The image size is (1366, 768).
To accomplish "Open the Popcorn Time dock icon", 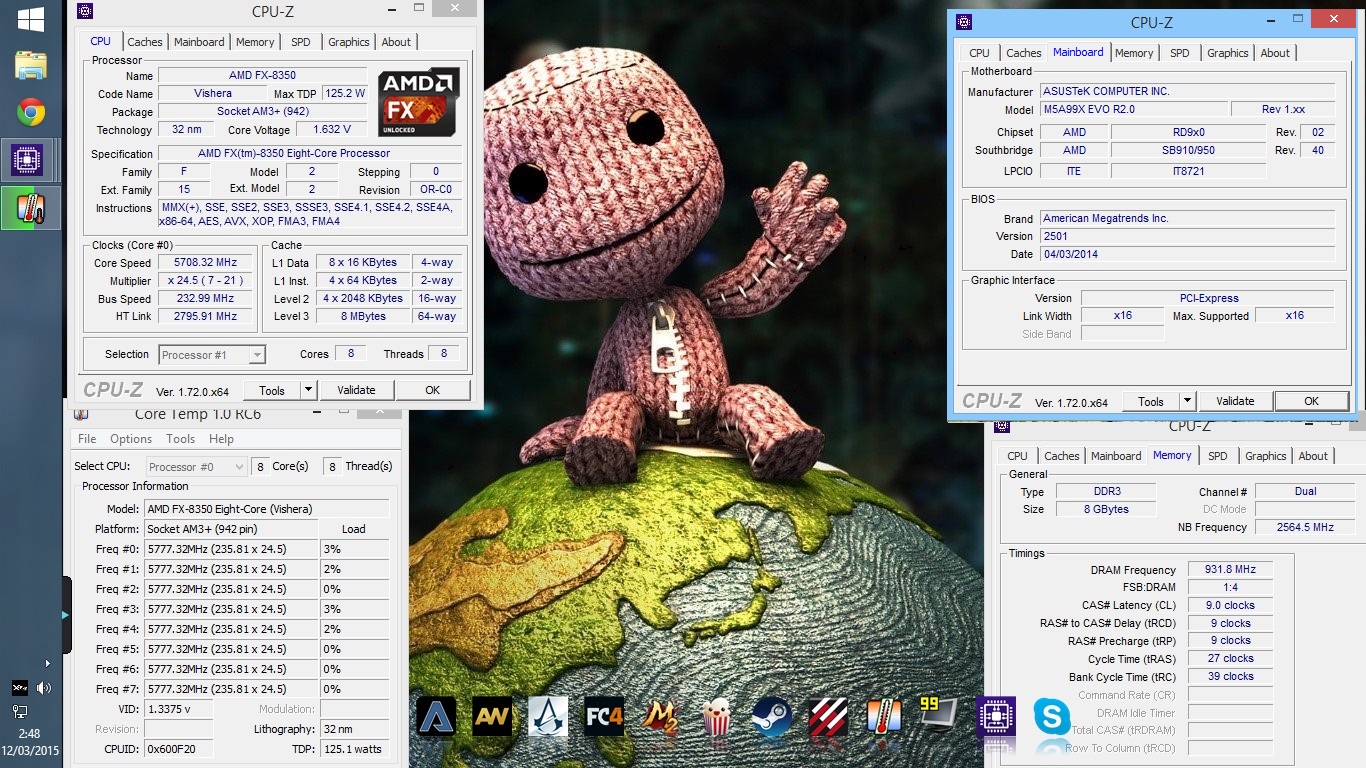I will pos(716,716).
